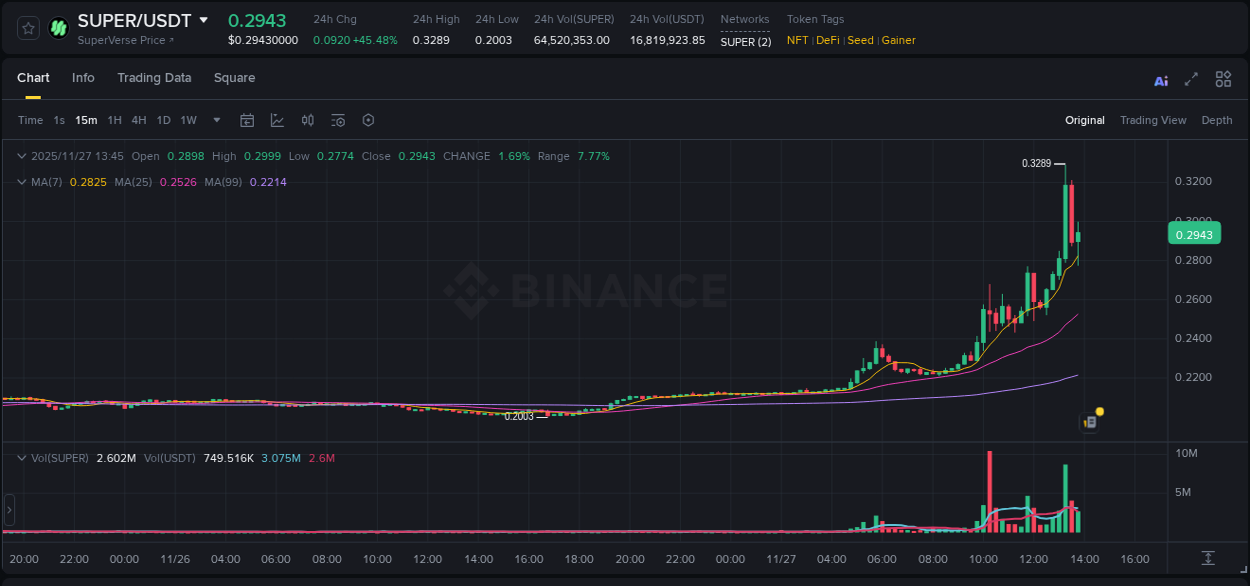1250x586 pixels.
Task: Collapse the Vol(SUPER) indicator row
Action: (21, 458)
